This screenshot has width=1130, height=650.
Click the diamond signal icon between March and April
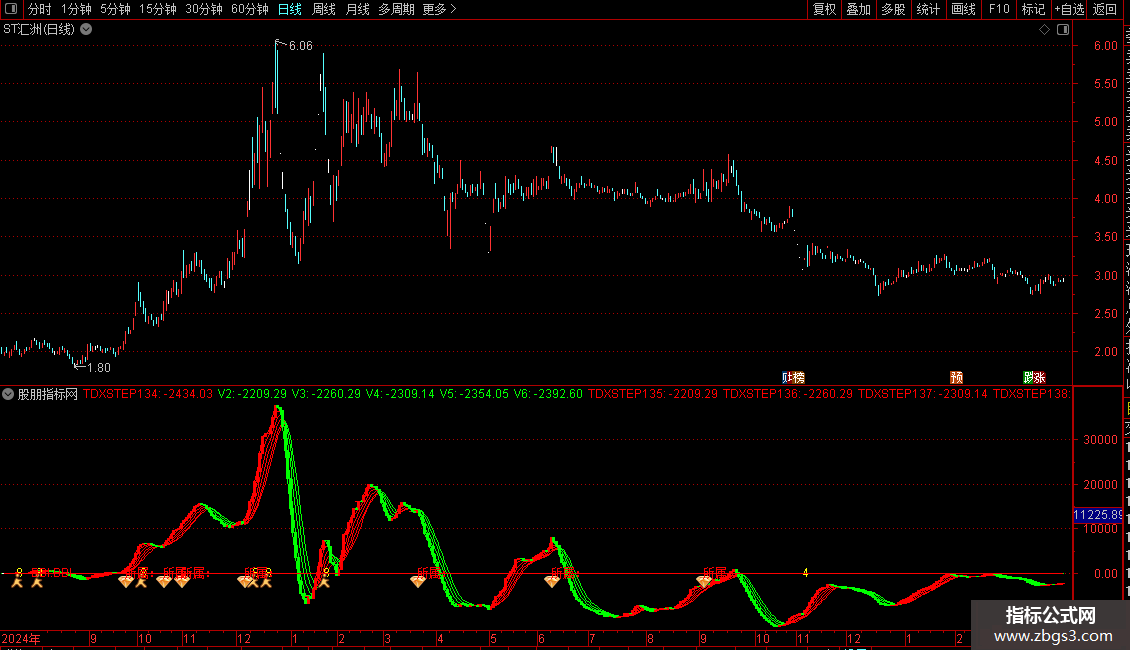point(418,581)
